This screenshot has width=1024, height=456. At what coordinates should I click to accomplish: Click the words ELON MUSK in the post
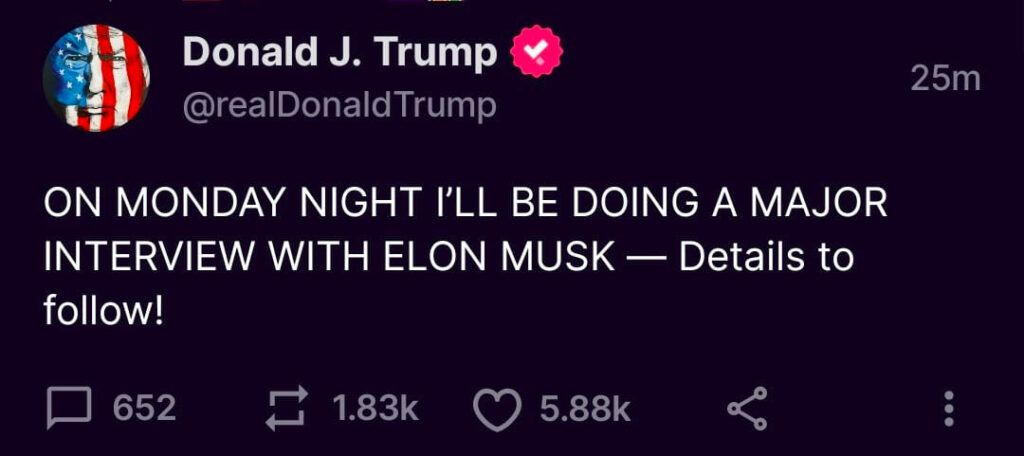[537, 257]
